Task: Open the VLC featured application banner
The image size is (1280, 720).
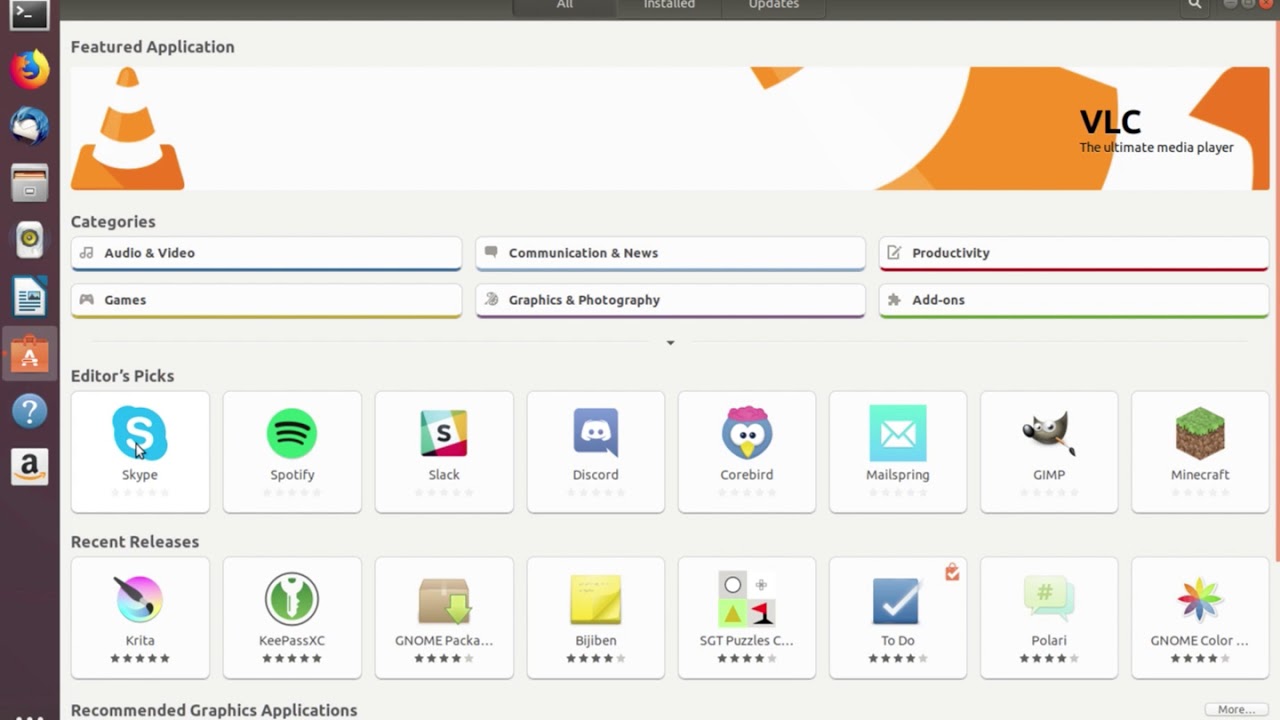Action: (x=670, y=128)
